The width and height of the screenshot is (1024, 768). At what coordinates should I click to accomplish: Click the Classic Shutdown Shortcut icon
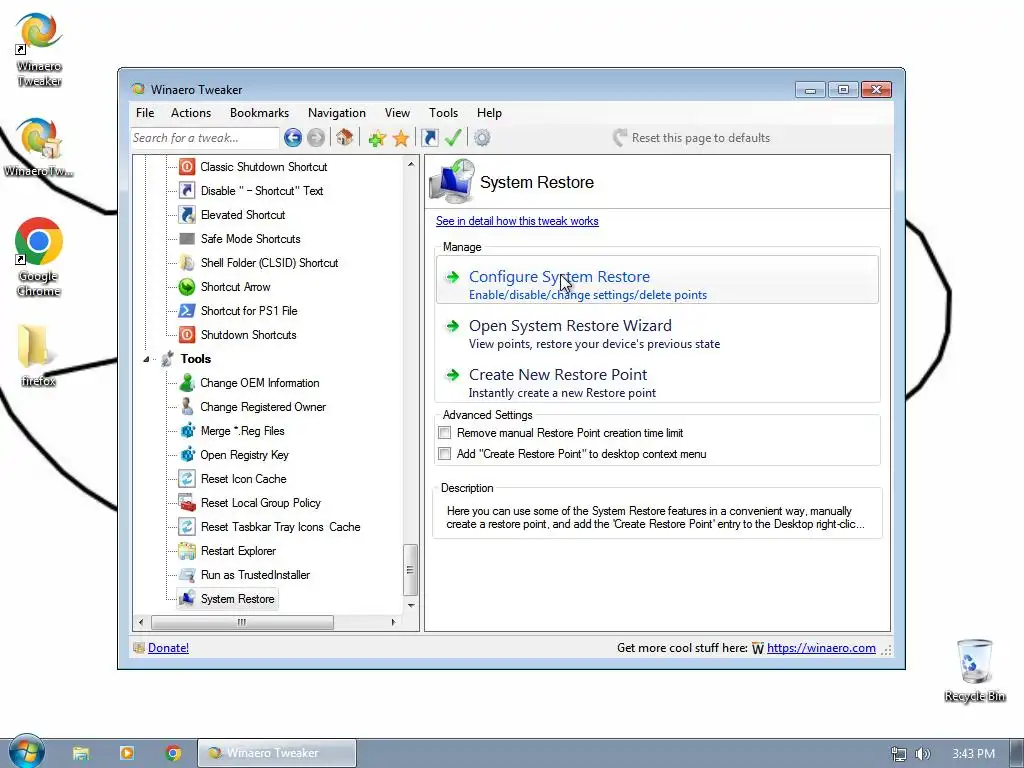click(187, 167)
